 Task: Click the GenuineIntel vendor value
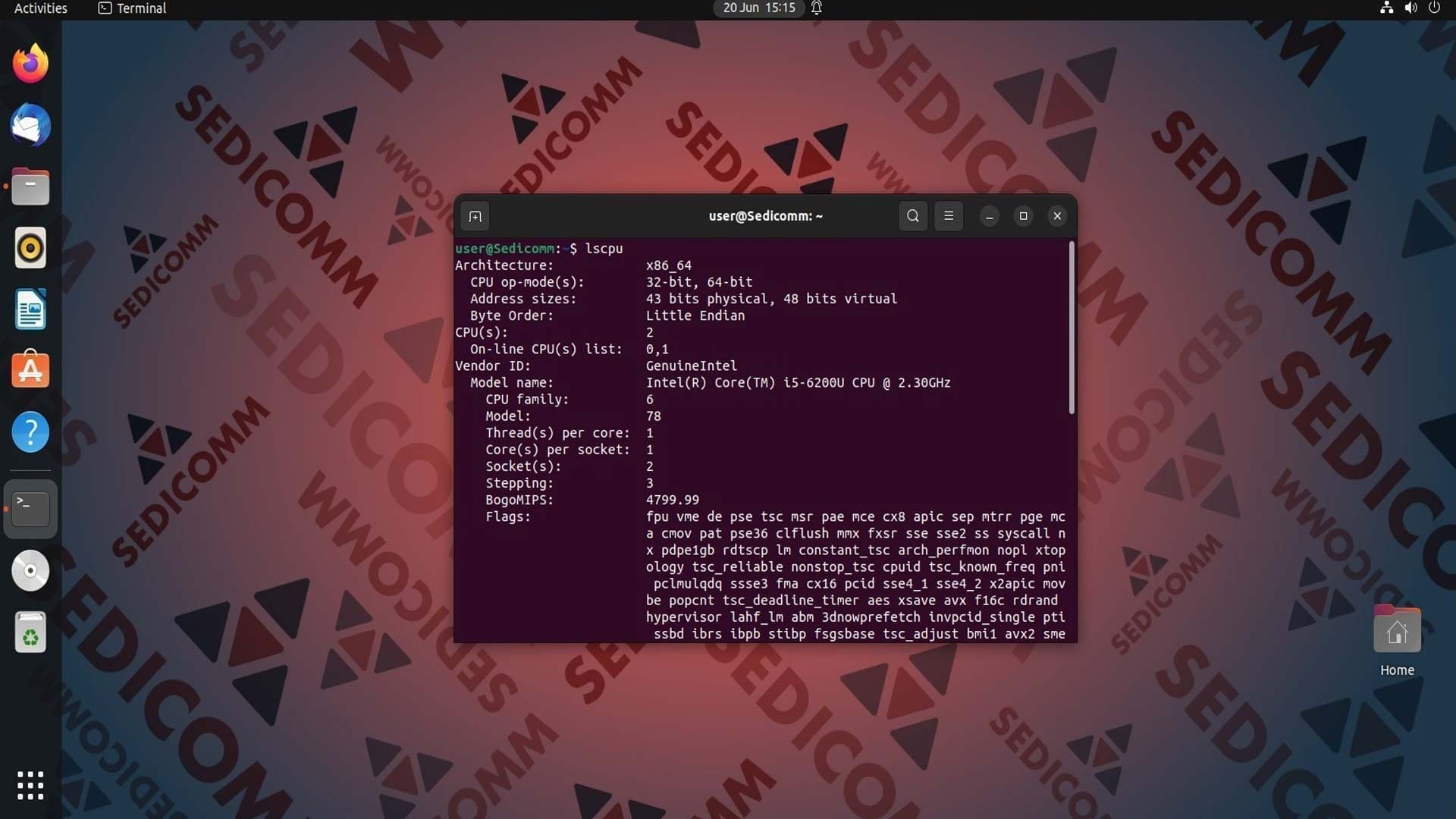click(x=691, y=366)
